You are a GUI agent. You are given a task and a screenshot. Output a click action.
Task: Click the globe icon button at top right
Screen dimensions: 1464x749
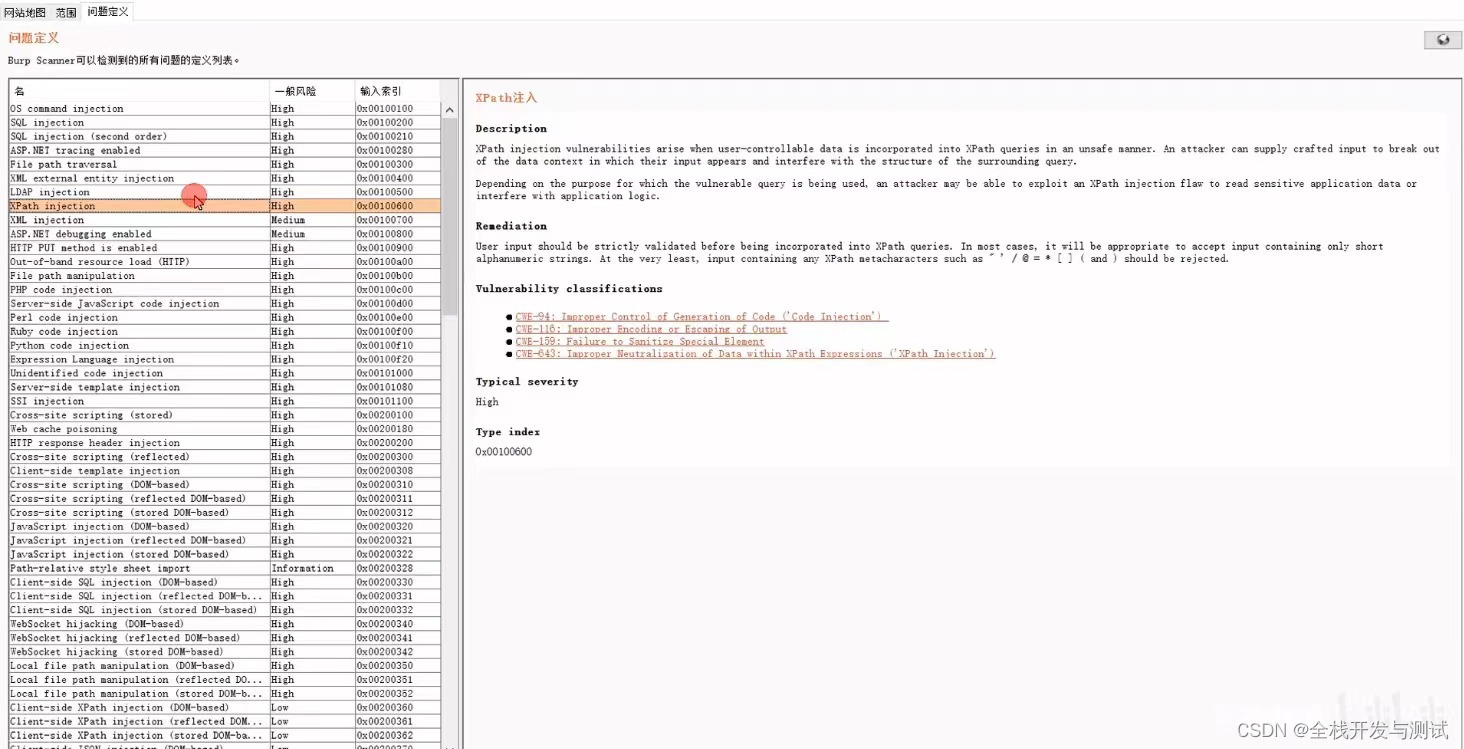[x=1442, y=40]
